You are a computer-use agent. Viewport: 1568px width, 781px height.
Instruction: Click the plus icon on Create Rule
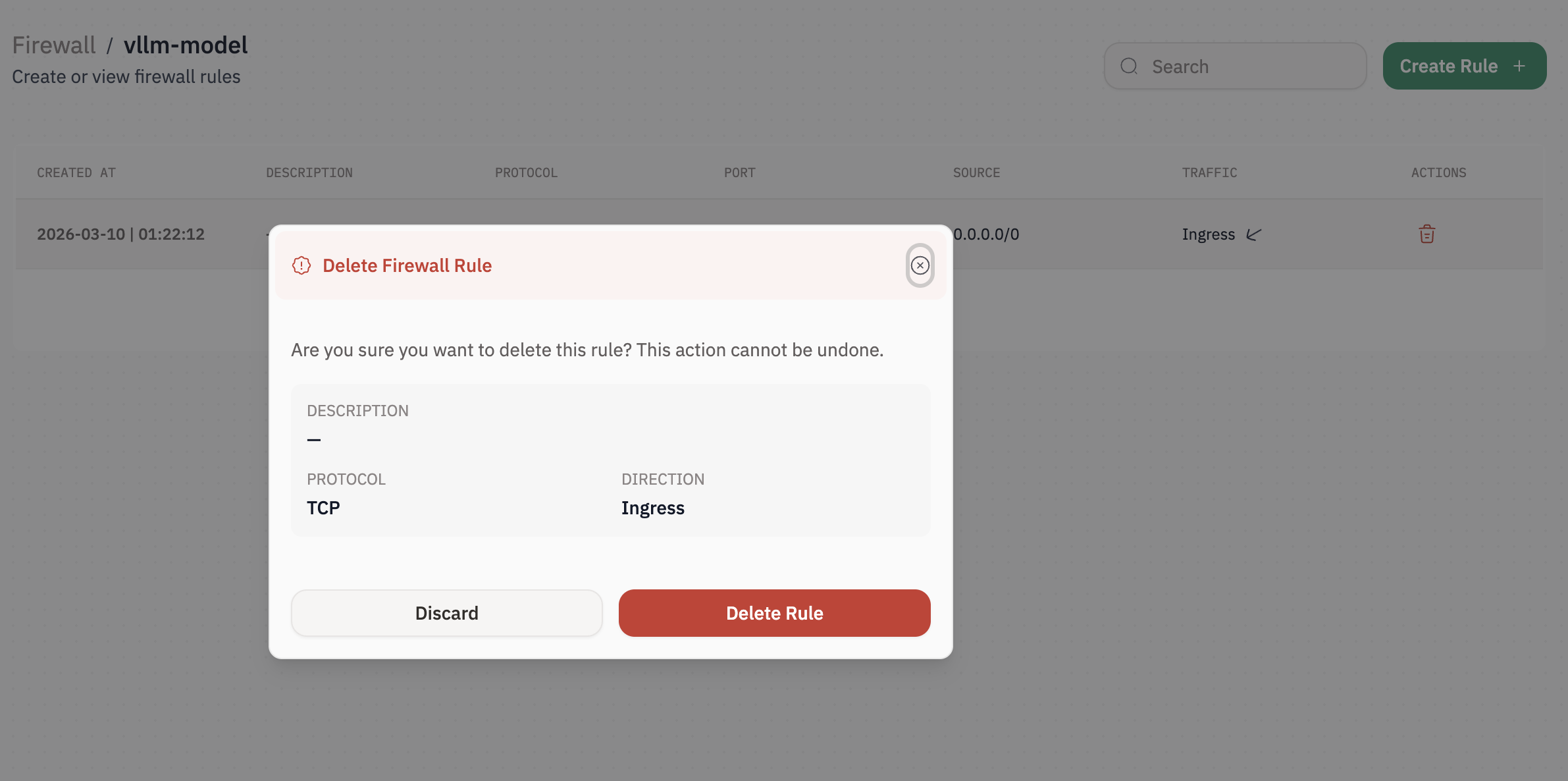point(1519,67)
